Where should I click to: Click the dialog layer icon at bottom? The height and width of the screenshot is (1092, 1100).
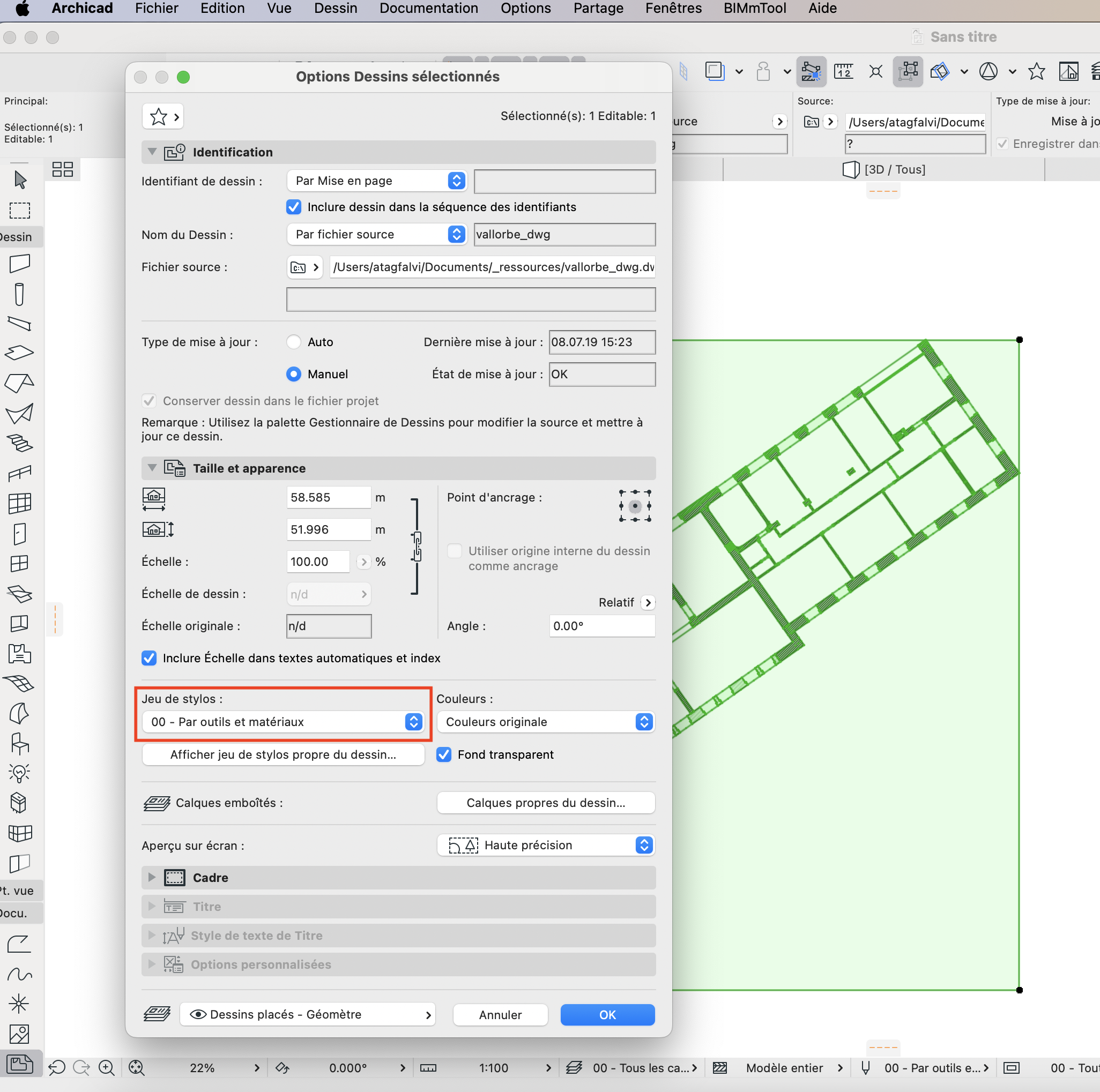[157, 1014]
